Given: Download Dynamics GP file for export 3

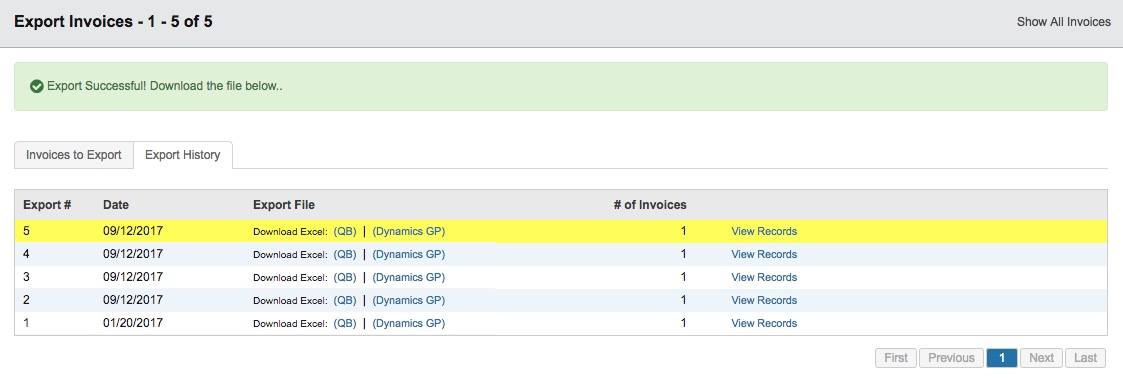Looking at the screenshot, I should (x=409, y=277).
